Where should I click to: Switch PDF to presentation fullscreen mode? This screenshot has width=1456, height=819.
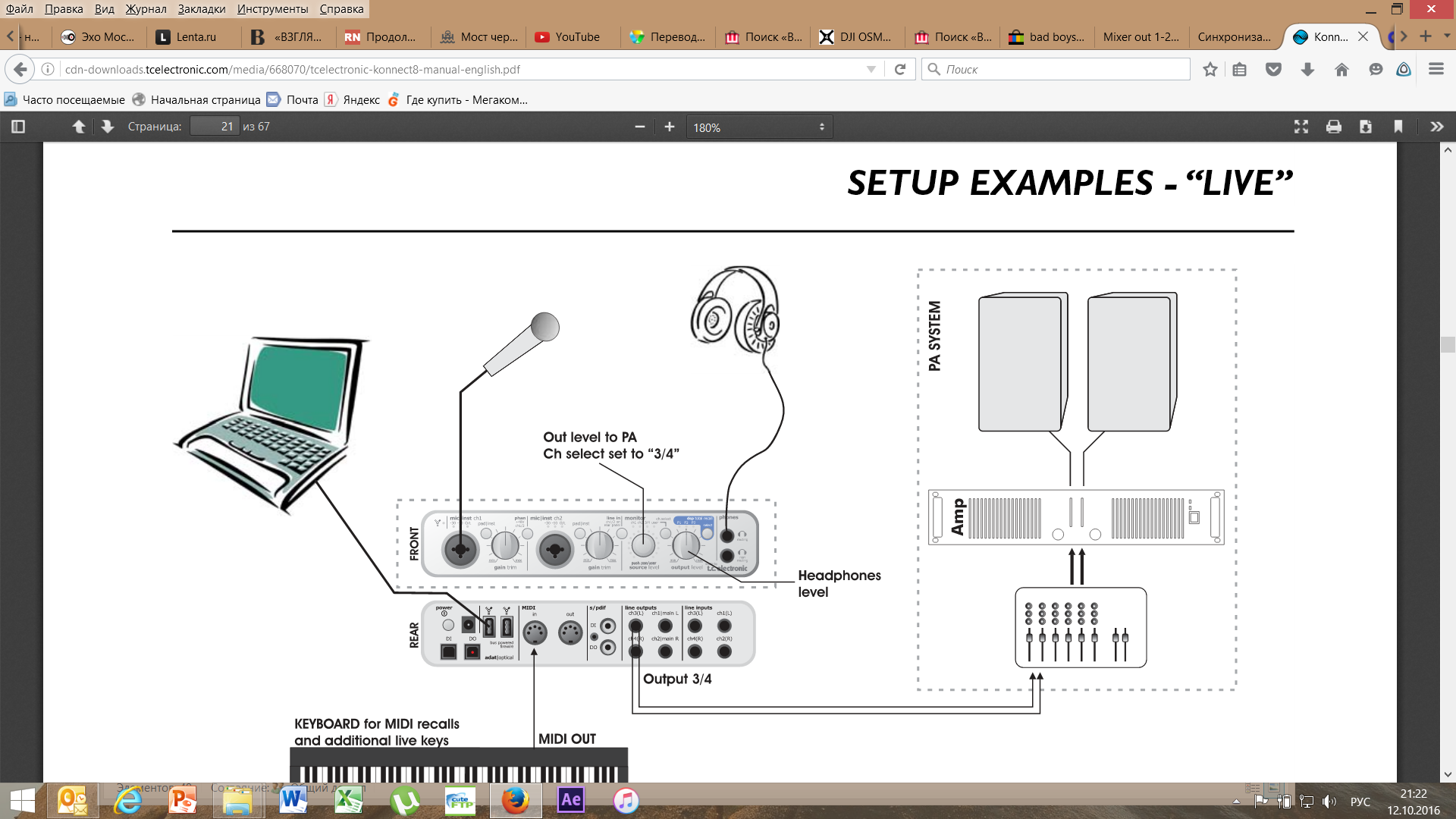click(x=1301, y=127)
